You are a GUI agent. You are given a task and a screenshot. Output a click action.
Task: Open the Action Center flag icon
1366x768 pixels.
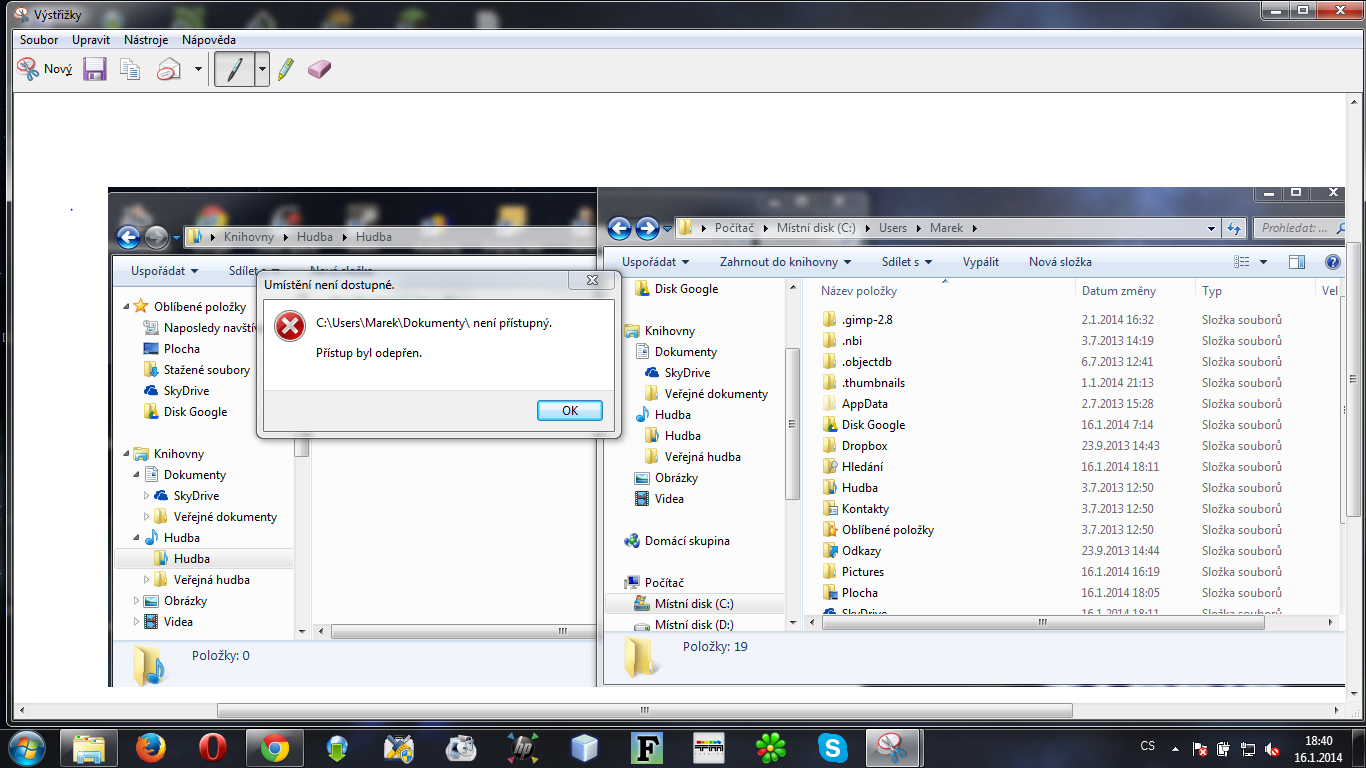pyautogui.click(x=1201, y=748)
